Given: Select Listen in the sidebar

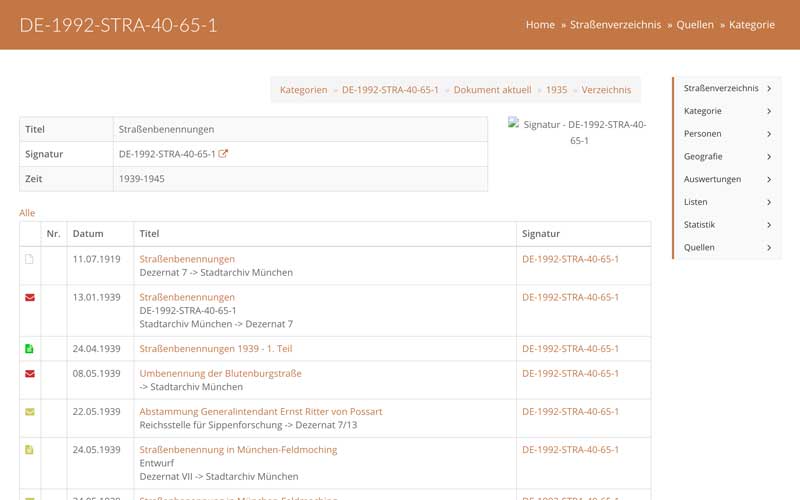Looking at the screenshot, I should (x=727, y=202).
